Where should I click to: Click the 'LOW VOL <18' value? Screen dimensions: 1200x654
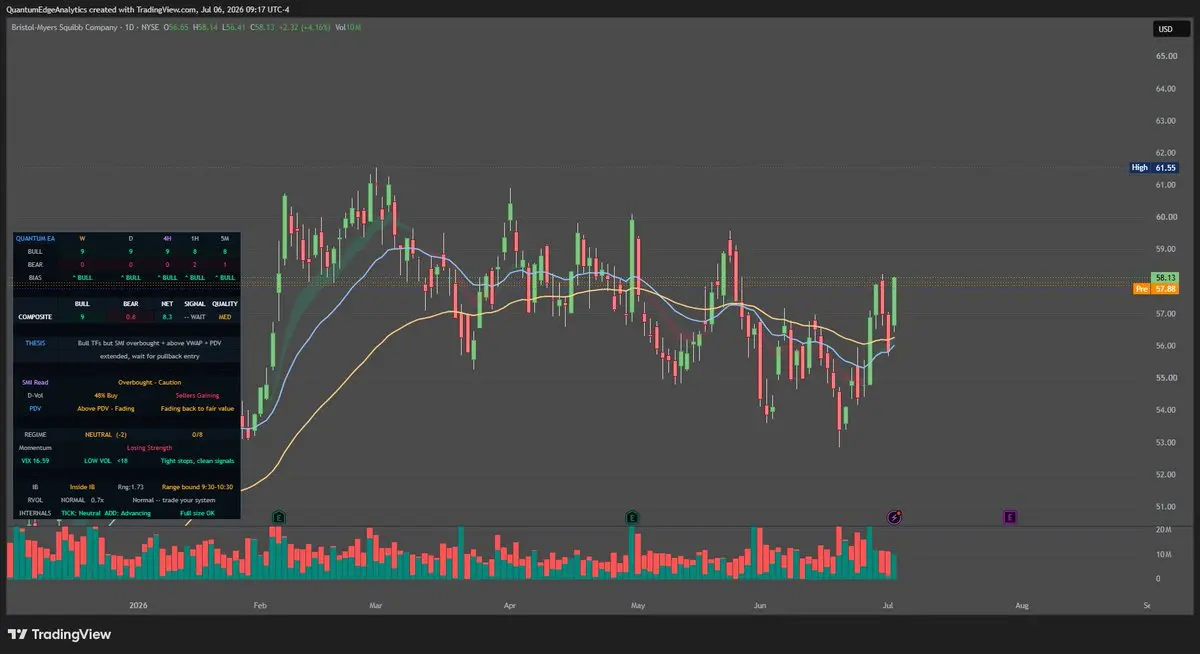[x=106, y=460]
